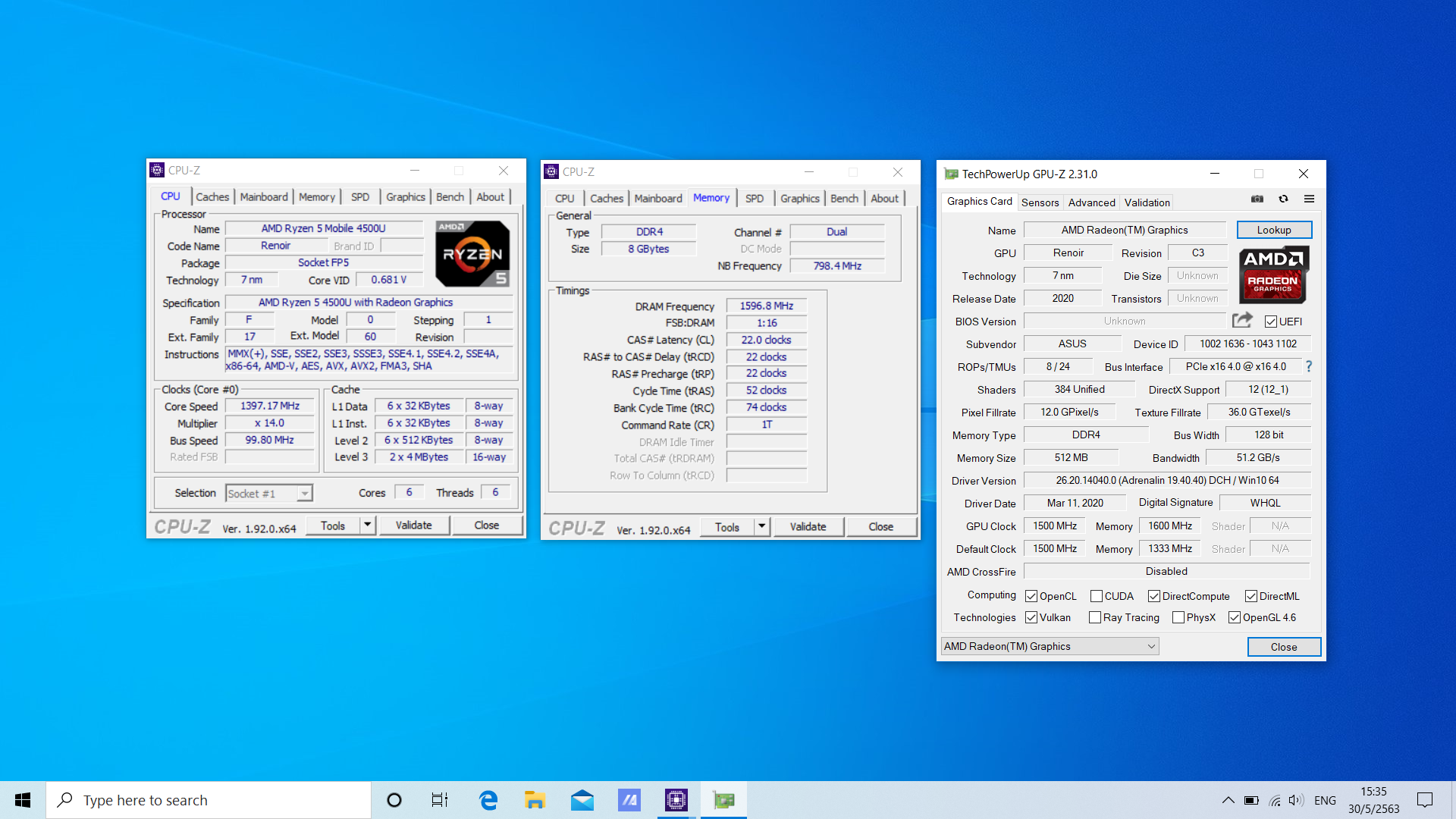Click the taskbar search box

coord(209,800)
